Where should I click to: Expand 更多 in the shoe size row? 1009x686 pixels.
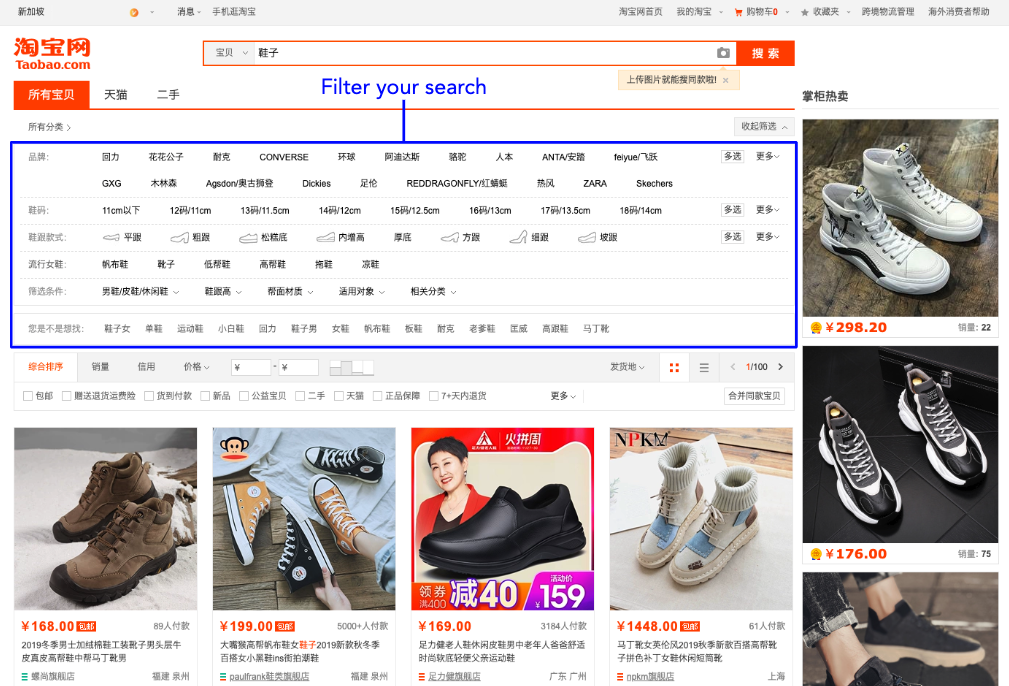tap(768, 210)
